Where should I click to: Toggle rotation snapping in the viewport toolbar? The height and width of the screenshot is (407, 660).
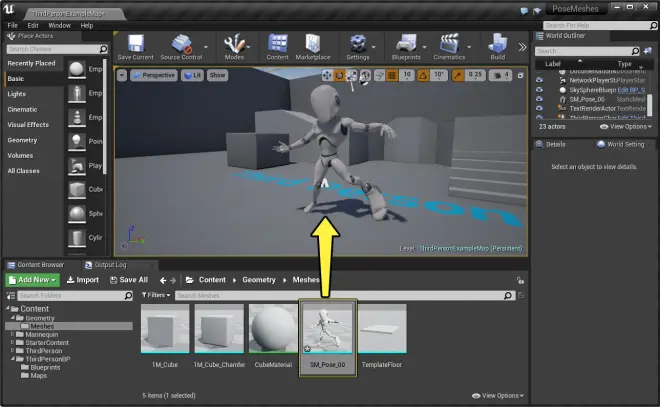(423, 75)
